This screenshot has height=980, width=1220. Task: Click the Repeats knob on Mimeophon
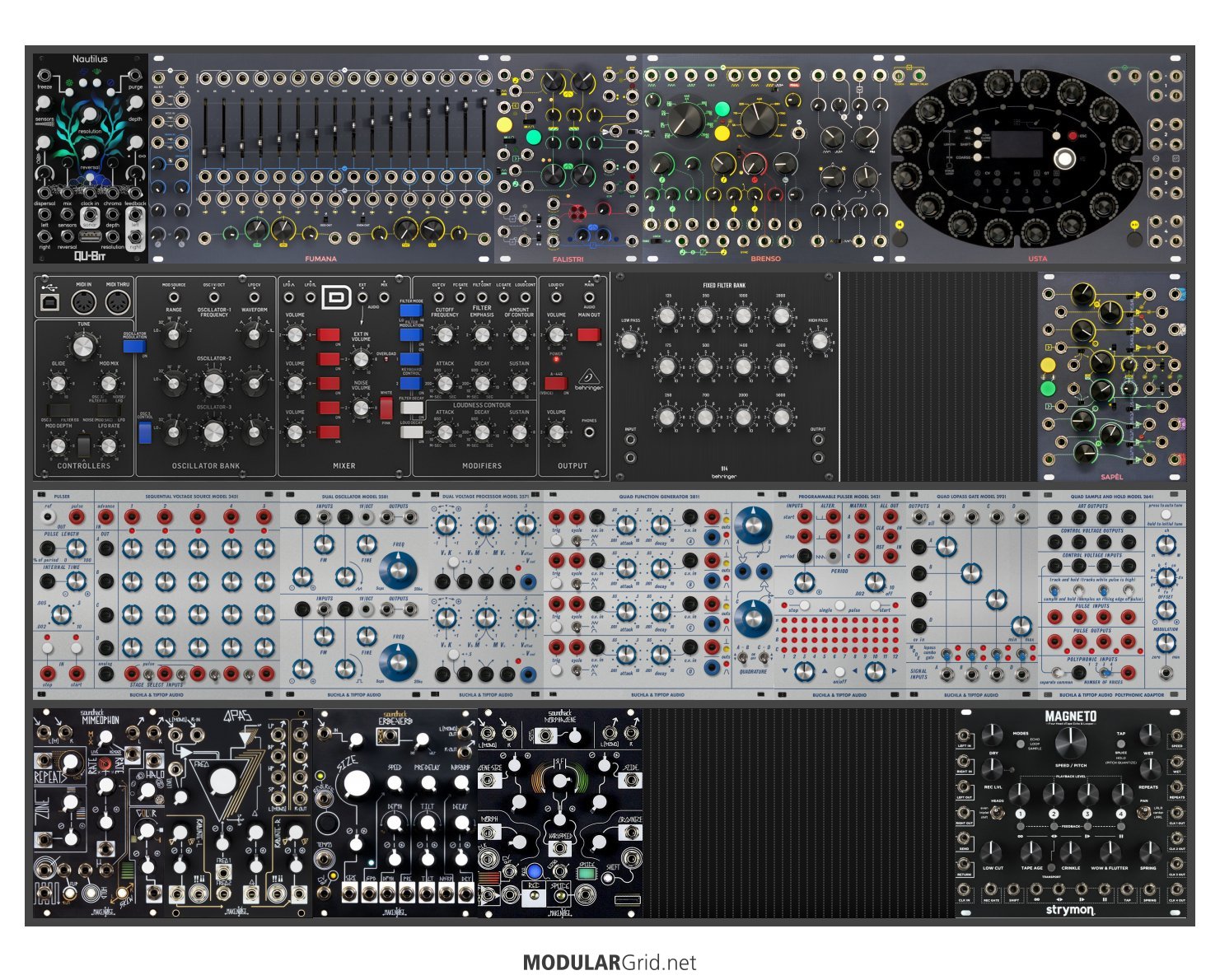(70, 764)
